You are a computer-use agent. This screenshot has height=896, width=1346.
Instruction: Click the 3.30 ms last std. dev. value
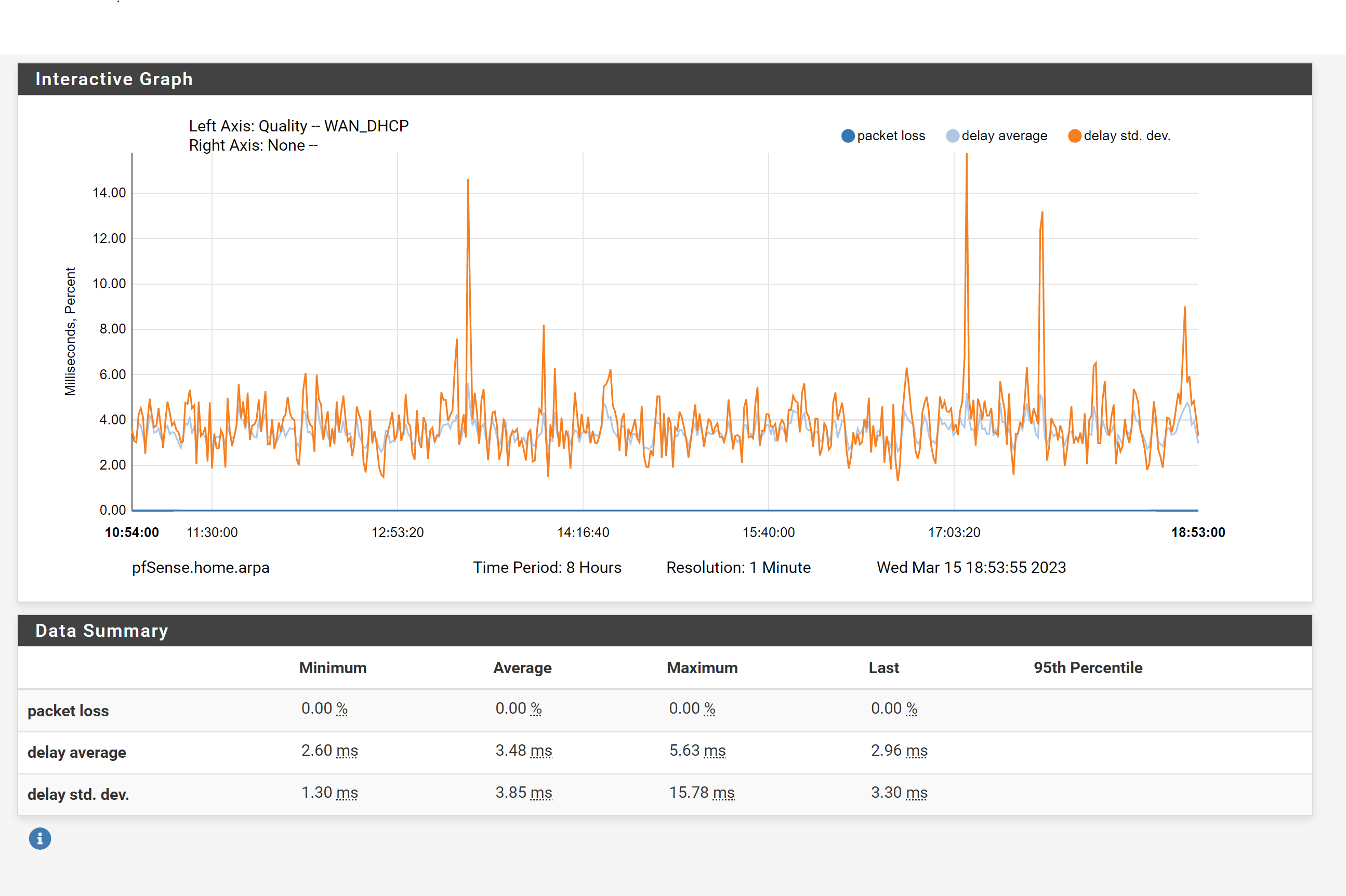click(x=899, y=793)
